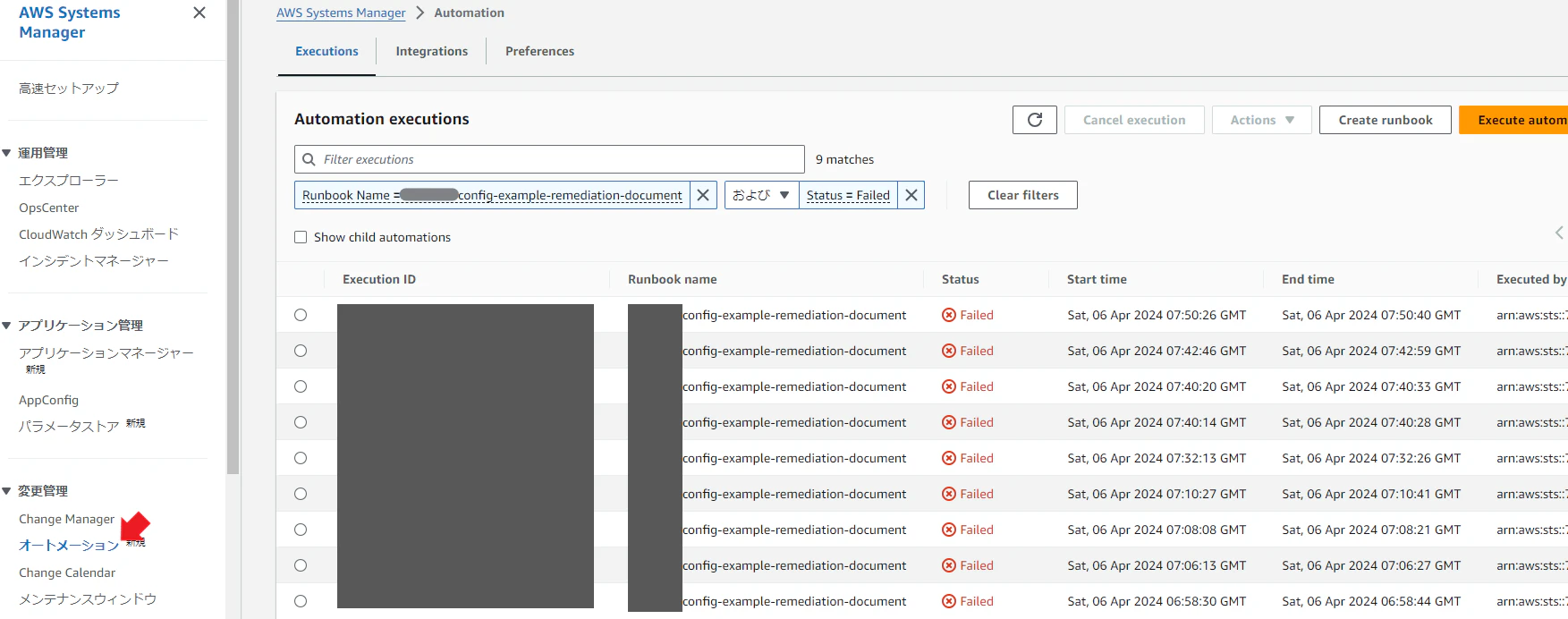Remove the Runbook Name filter token

pos(703,195)
